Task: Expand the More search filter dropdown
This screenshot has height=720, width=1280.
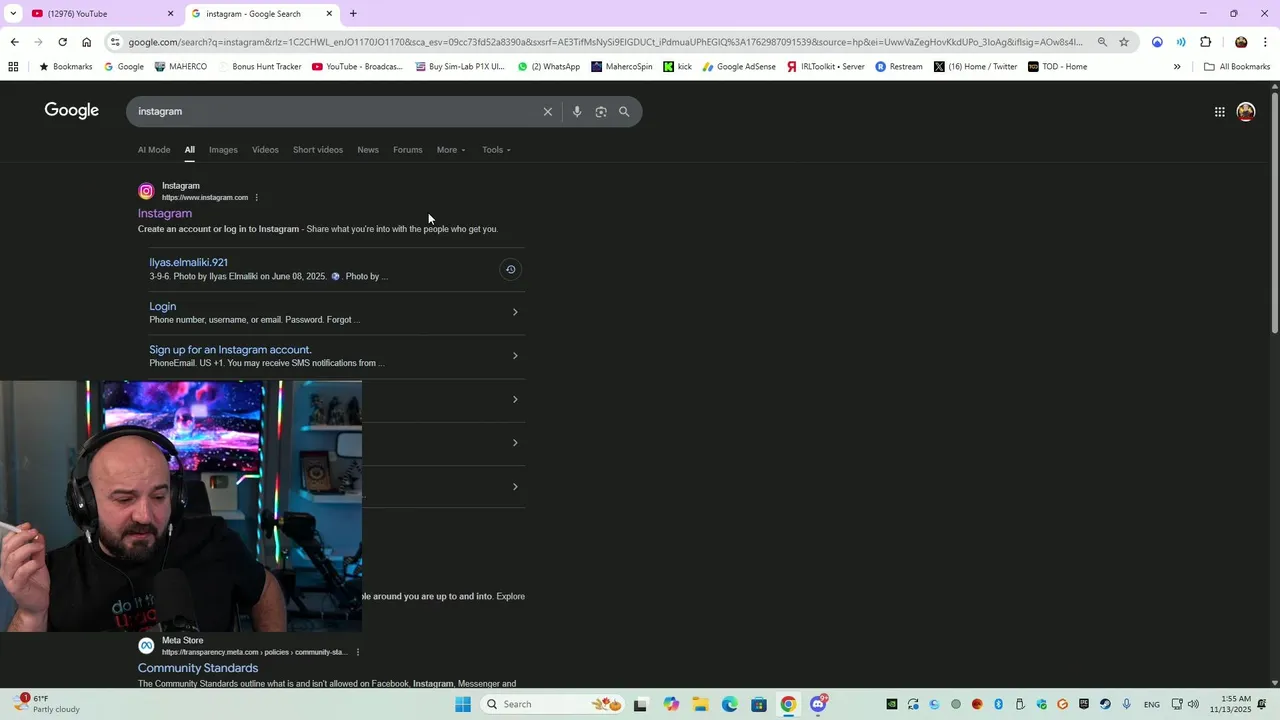Action: pos(451,150)
